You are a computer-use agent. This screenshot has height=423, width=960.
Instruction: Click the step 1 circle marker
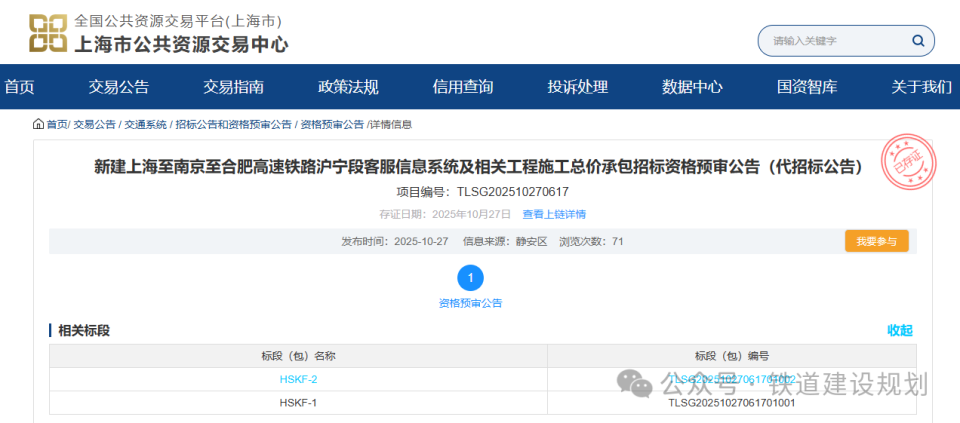[x=470, y=279]
